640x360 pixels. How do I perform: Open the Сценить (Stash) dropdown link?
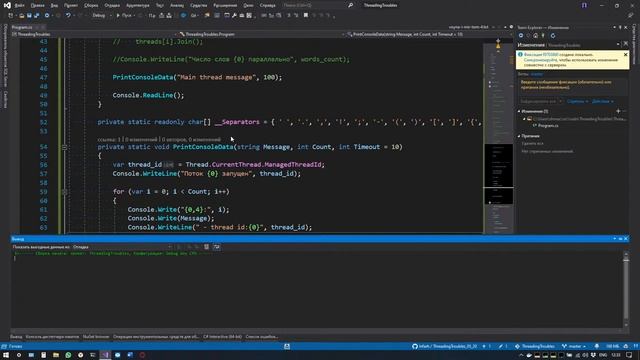pos(577,101)
